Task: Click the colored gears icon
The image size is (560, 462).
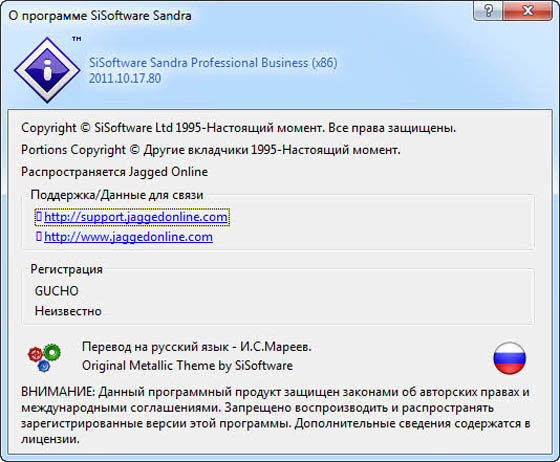Action: coord(44,358)
